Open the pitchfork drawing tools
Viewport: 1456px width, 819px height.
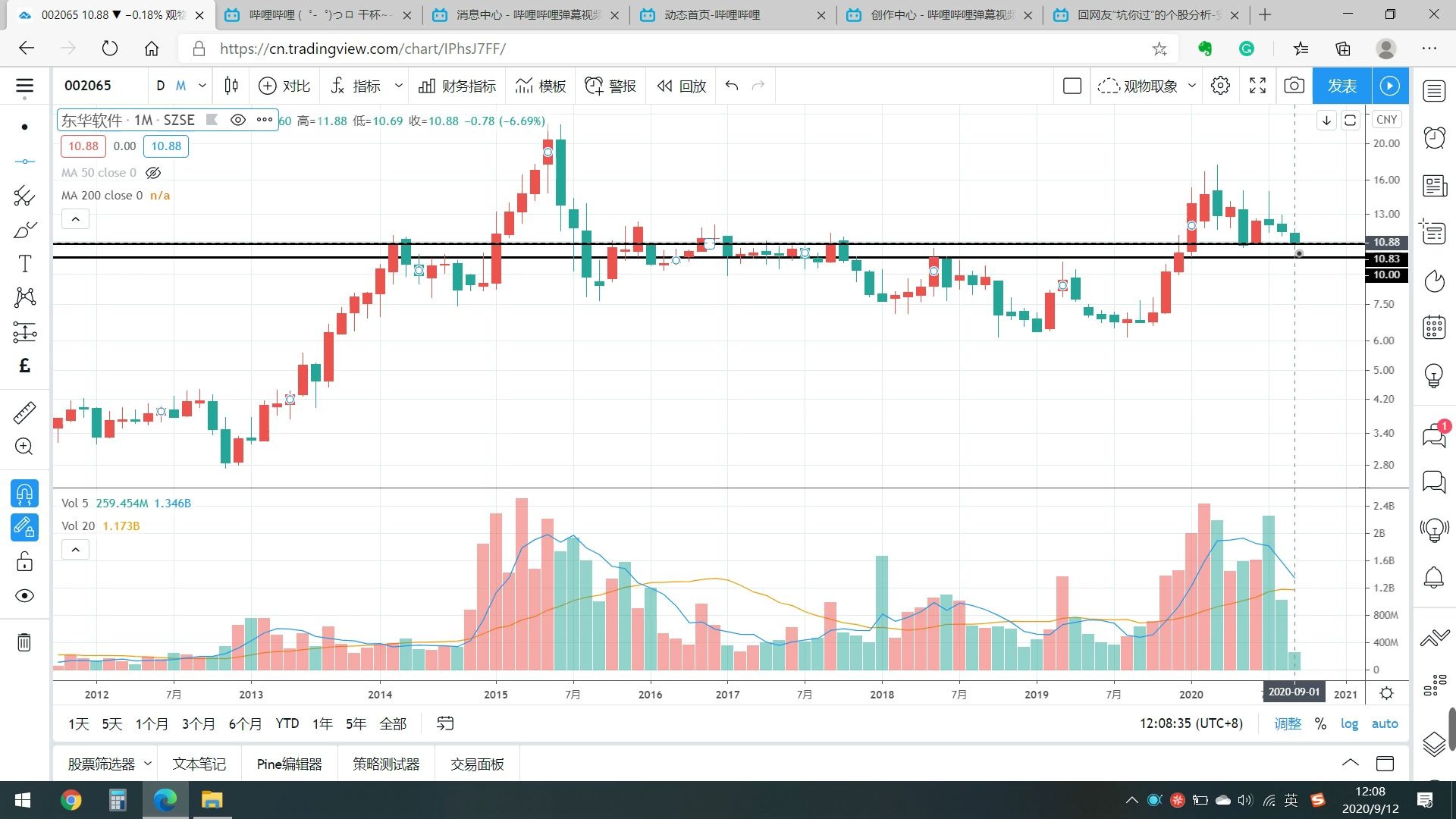pyautogui.click(x=24, y=196)
